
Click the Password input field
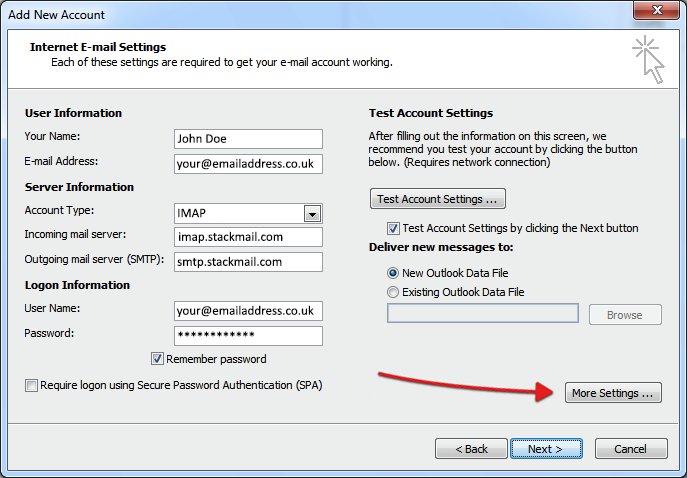(248, 336)
